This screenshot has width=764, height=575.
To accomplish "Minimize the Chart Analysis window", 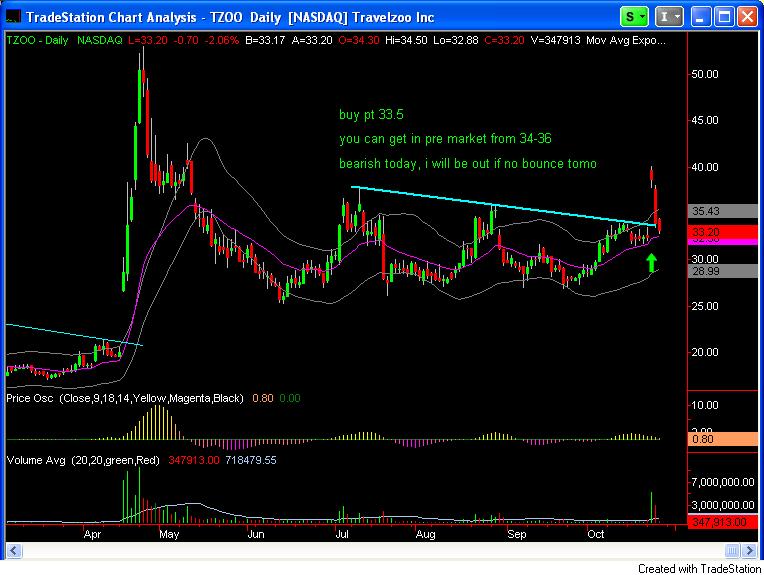I will pyautogui.click(x=700, y=17).
